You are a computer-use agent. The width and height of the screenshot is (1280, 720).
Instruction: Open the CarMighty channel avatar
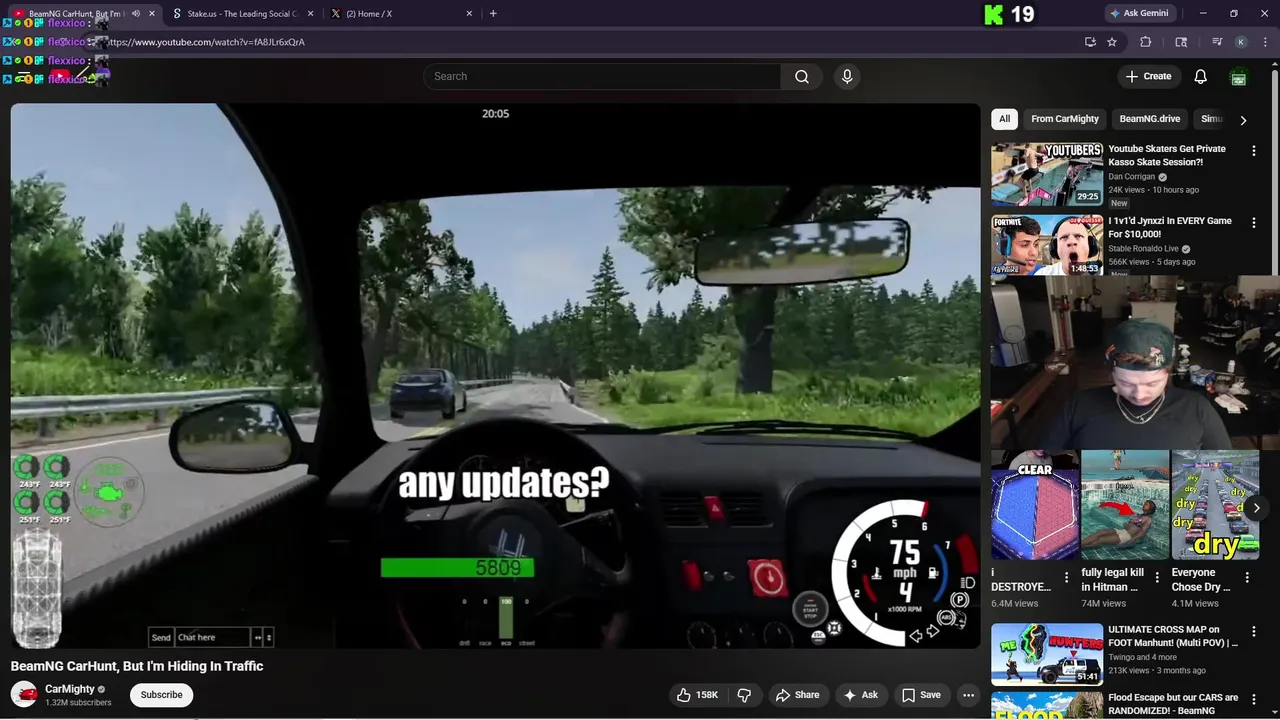point(24,694)
